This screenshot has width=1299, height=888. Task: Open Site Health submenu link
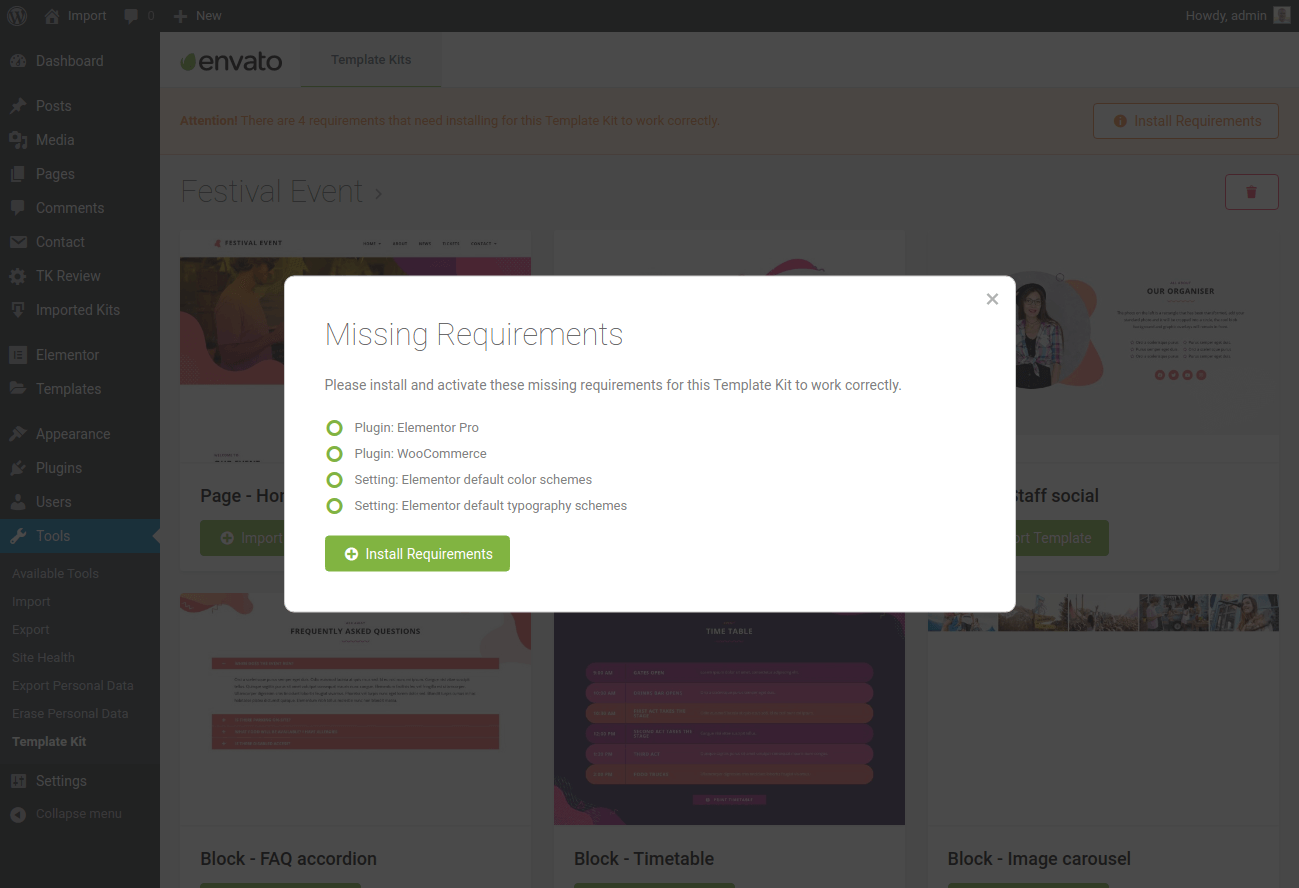(x=43, y=658)
